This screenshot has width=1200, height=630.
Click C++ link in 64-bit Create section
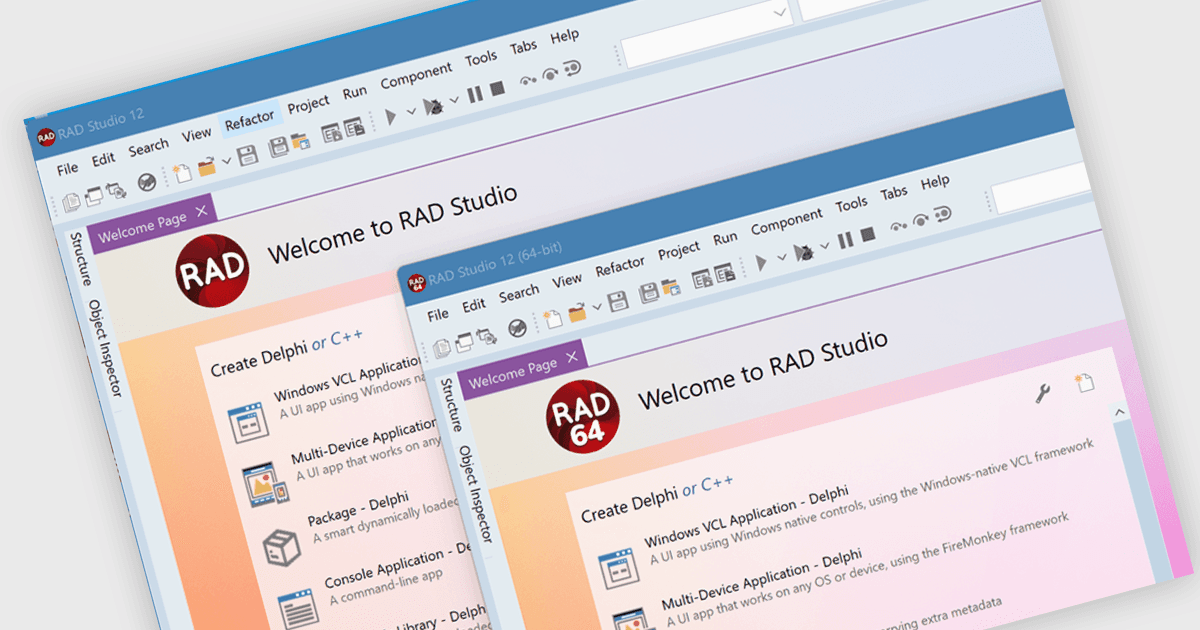pyautogui.click(x=717, y=485)
